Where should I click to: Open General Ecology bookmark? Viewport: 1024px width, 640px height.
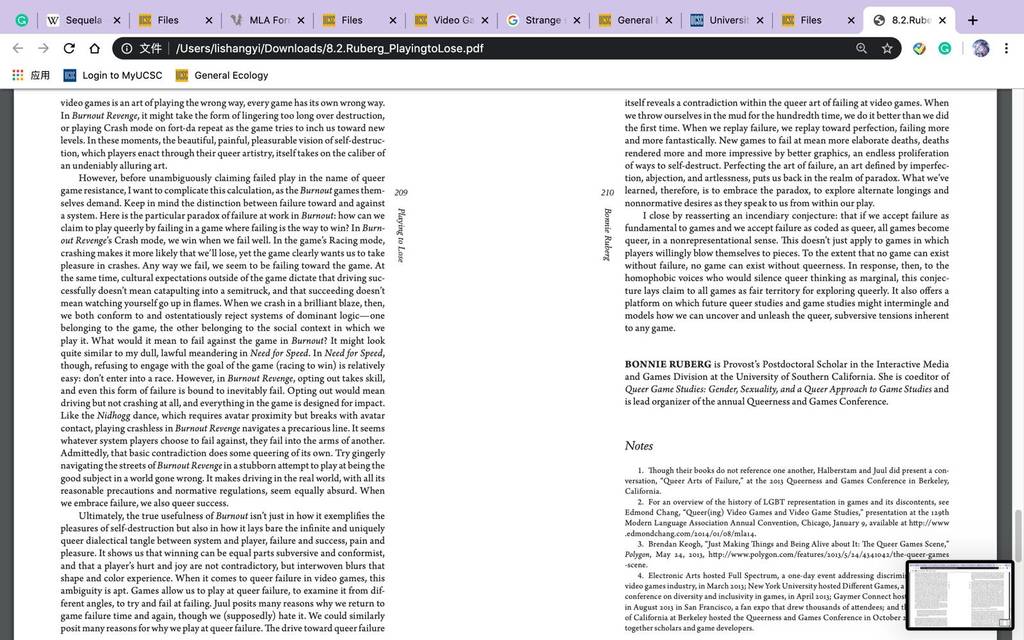tap(222, 75)
